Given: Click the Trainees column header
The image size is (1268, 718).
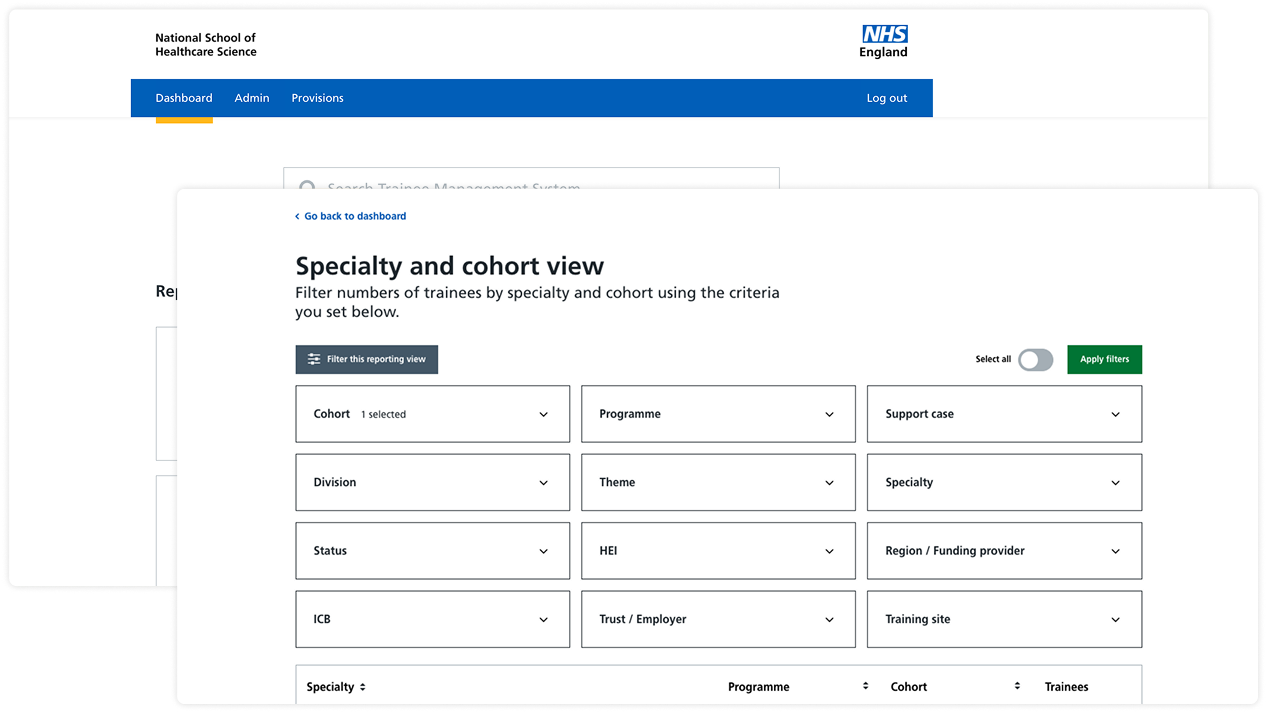Looking at the screenshot, I should [1066, 687].
